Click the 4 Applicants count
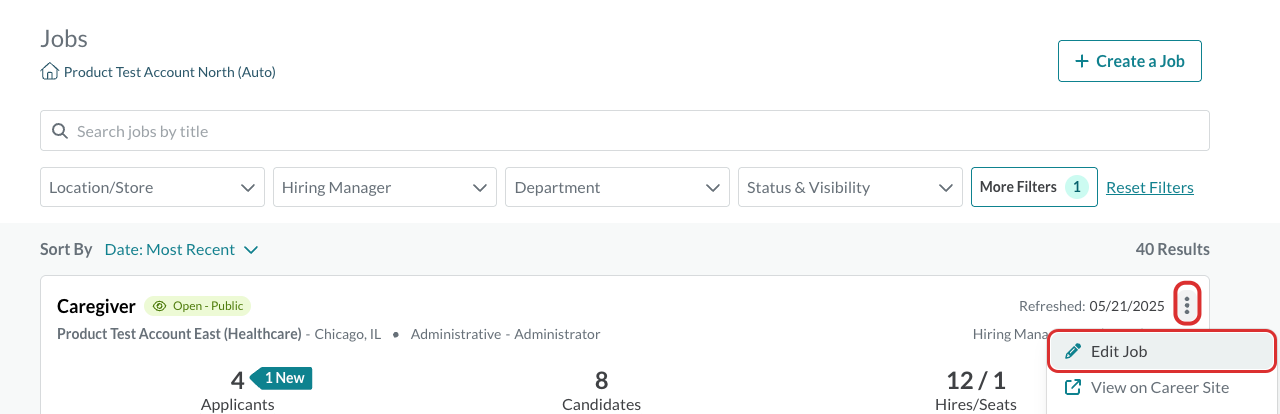This screenshot has height=414, width=1280. point(237,380)
